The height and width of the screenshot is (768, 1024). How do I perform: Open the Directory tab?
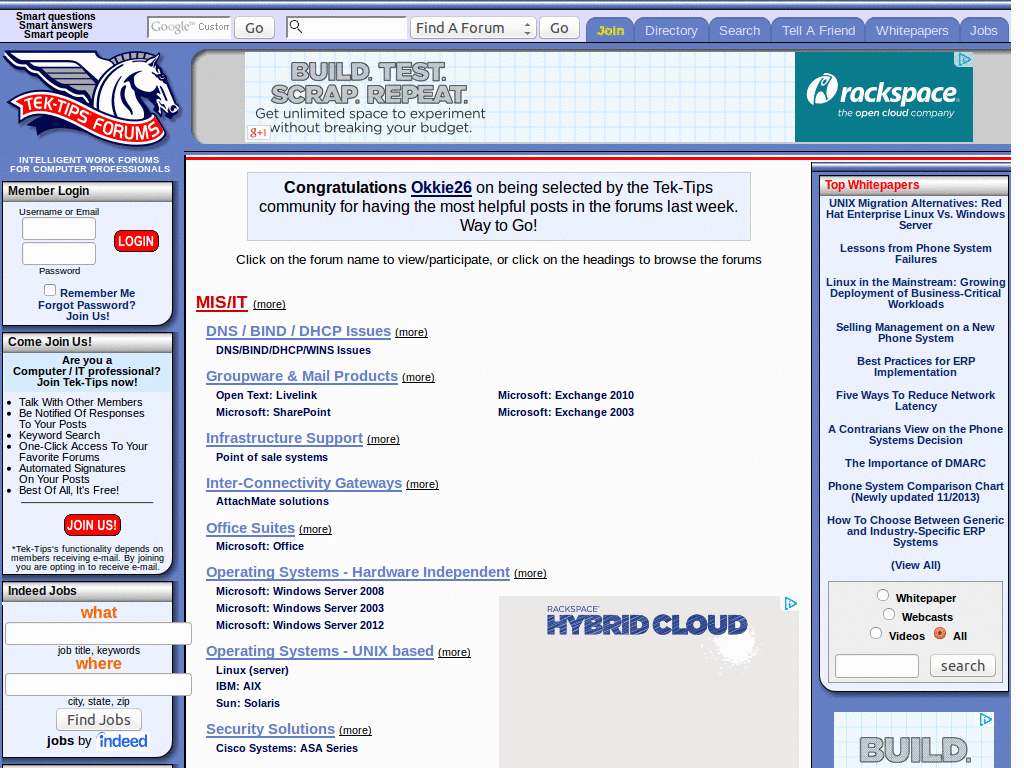(671, 30)
